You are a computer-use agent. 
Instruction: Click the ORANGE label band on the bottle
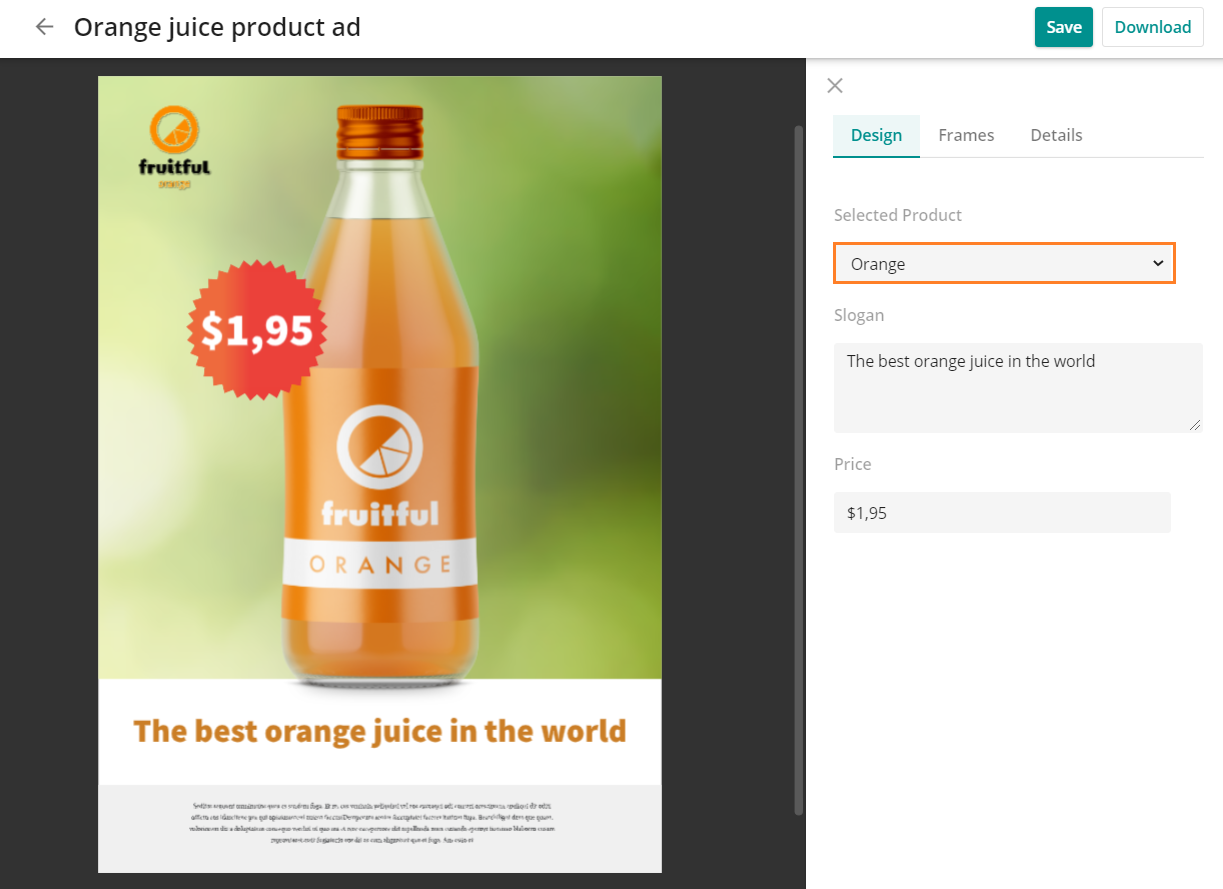(x=380, y=564)
